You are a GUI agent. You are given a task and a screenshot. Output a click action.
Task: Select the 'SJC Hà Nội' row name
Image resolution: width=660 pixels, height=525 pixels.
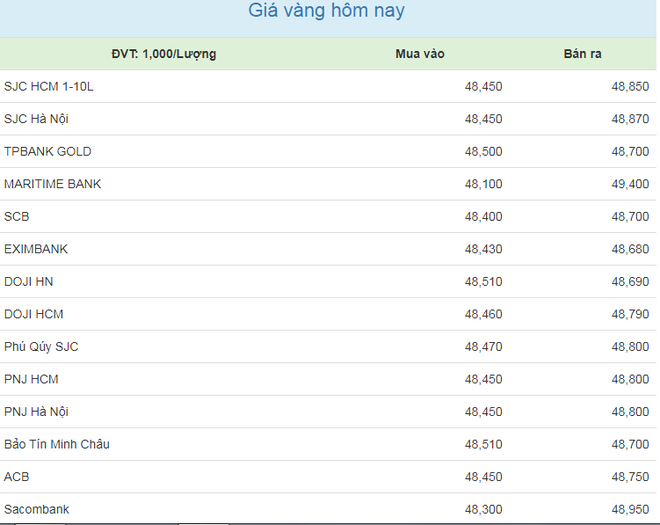(x=36, y=119)
